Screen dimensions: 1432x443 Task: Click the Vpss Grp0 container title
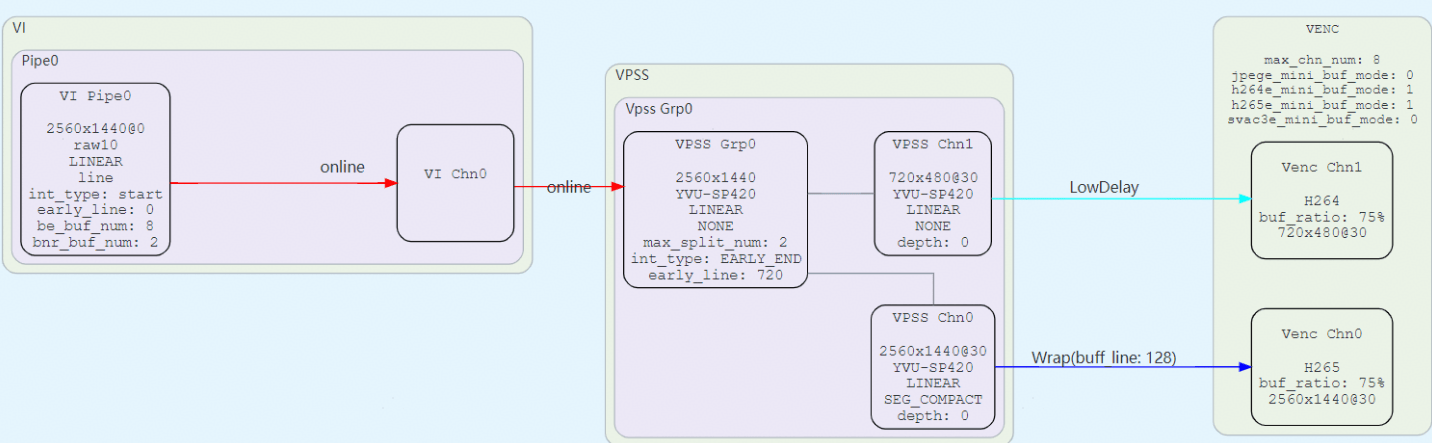click(x=659, y=108)
